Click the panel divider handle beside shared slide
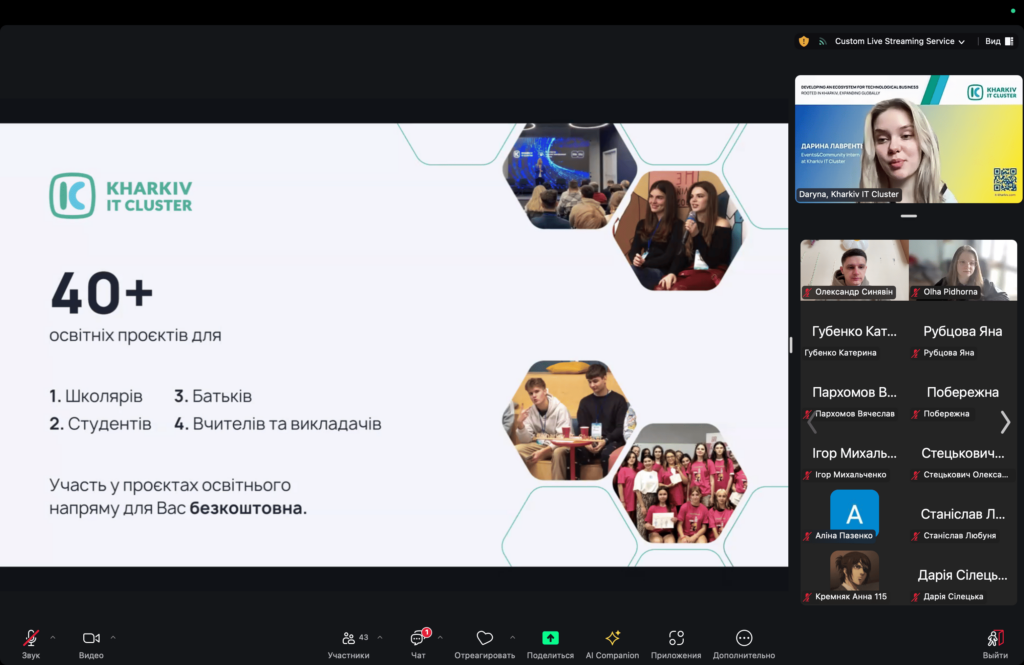The image size is (1024, 665). click(791, 344)
